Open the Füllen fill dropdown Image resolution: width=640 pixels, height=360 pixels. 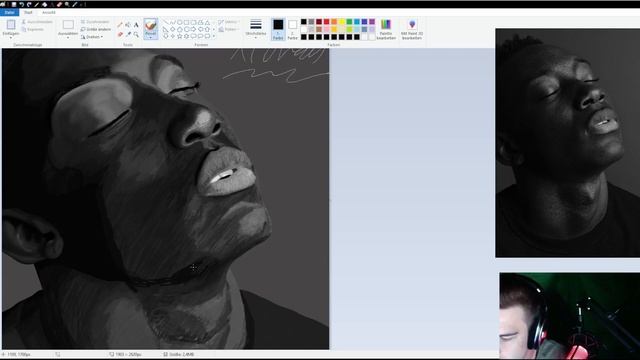tap(228, 29)
